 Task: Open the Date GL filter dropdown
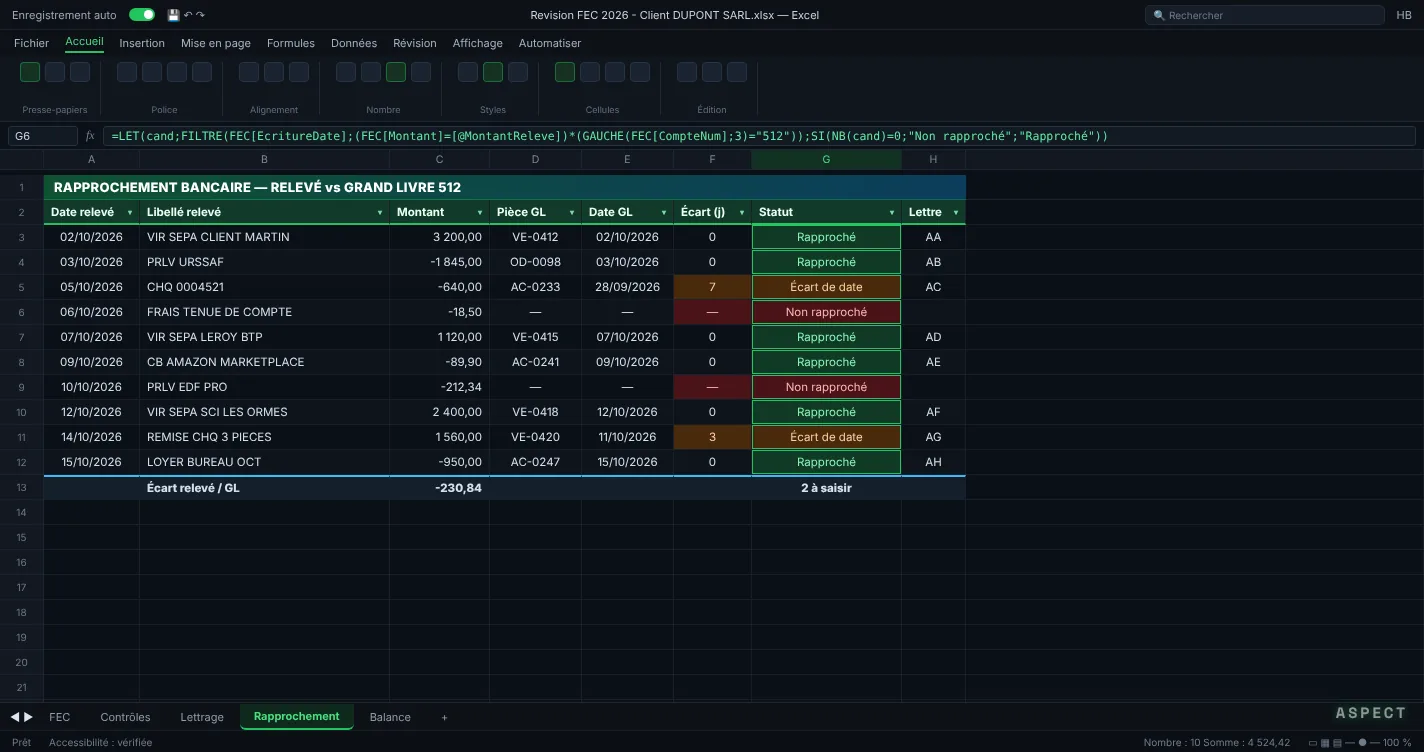click(664, 213)
